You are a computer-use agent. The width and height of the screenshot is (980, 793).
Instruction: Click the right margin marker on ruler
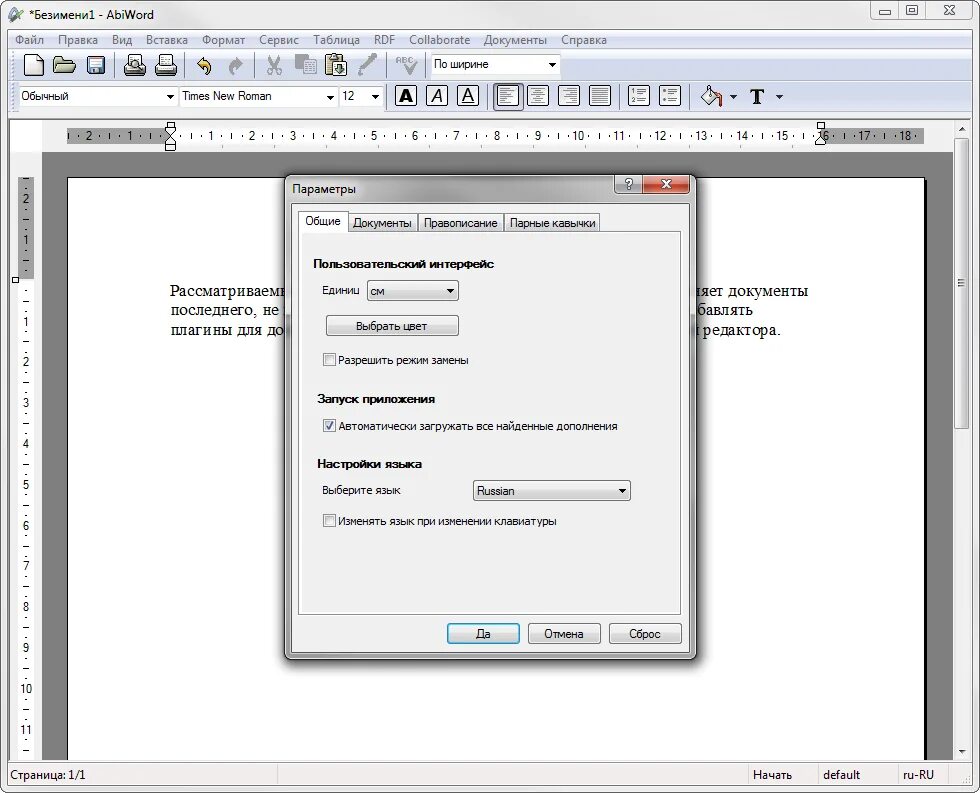pyautogui.click(x=821, y=135)
